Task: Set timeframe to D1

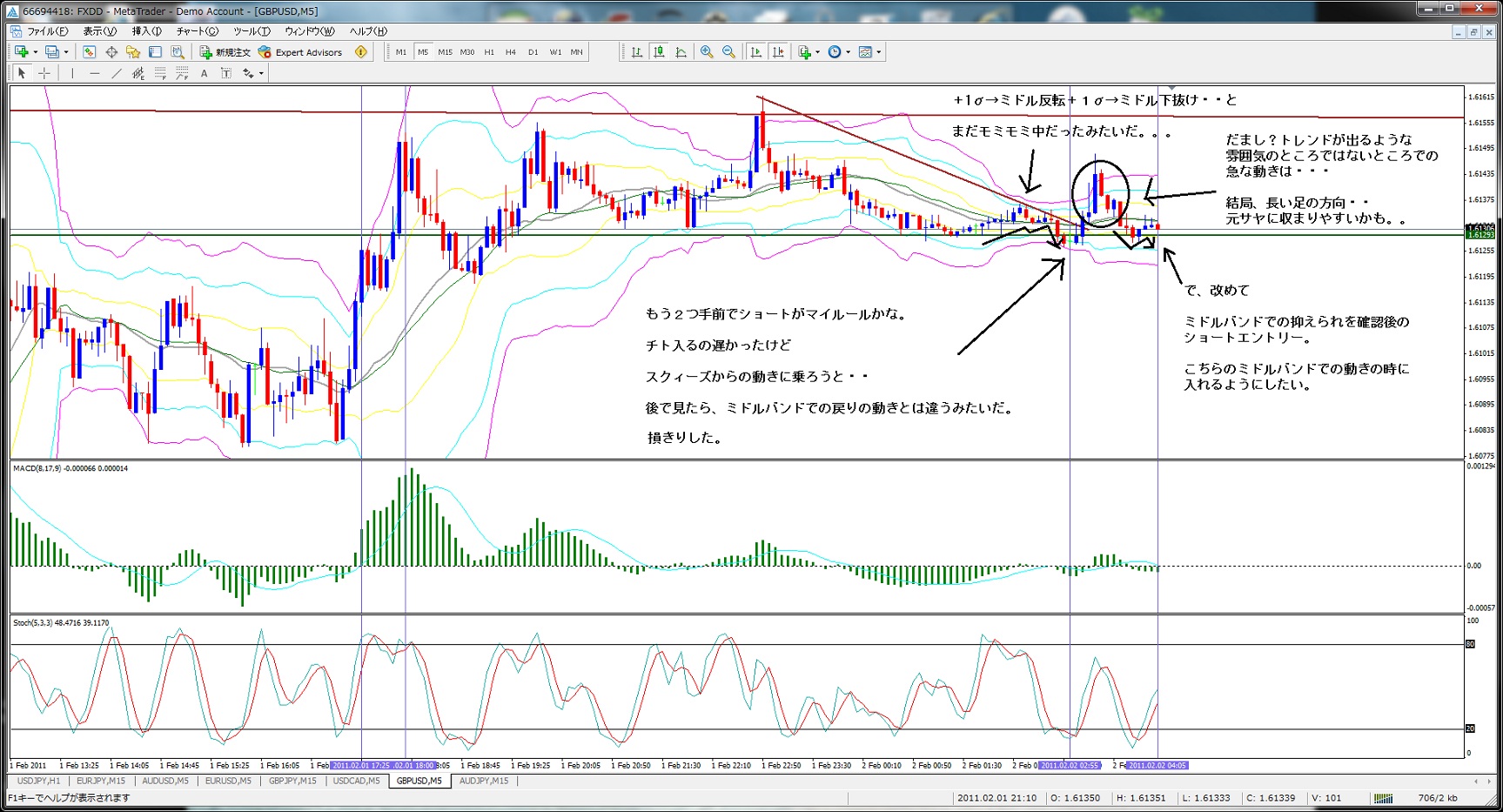Action: 533,52
